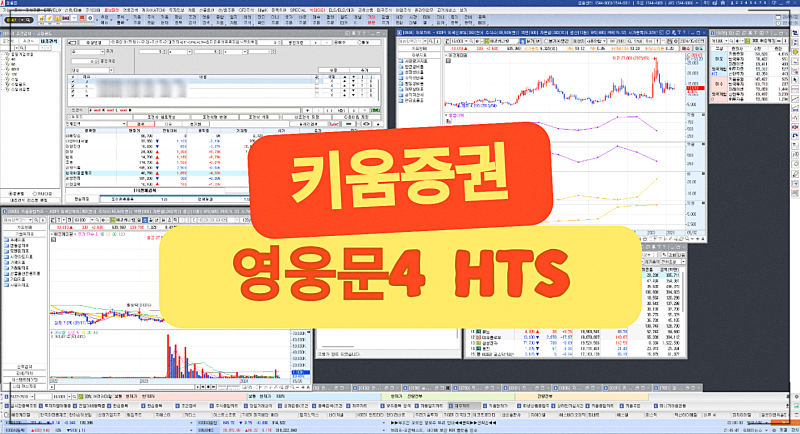Viewport: 800px width, 434px height.
Task: Open the dropdown under the 현재가 number field
Action: click(x=92, y=70)
